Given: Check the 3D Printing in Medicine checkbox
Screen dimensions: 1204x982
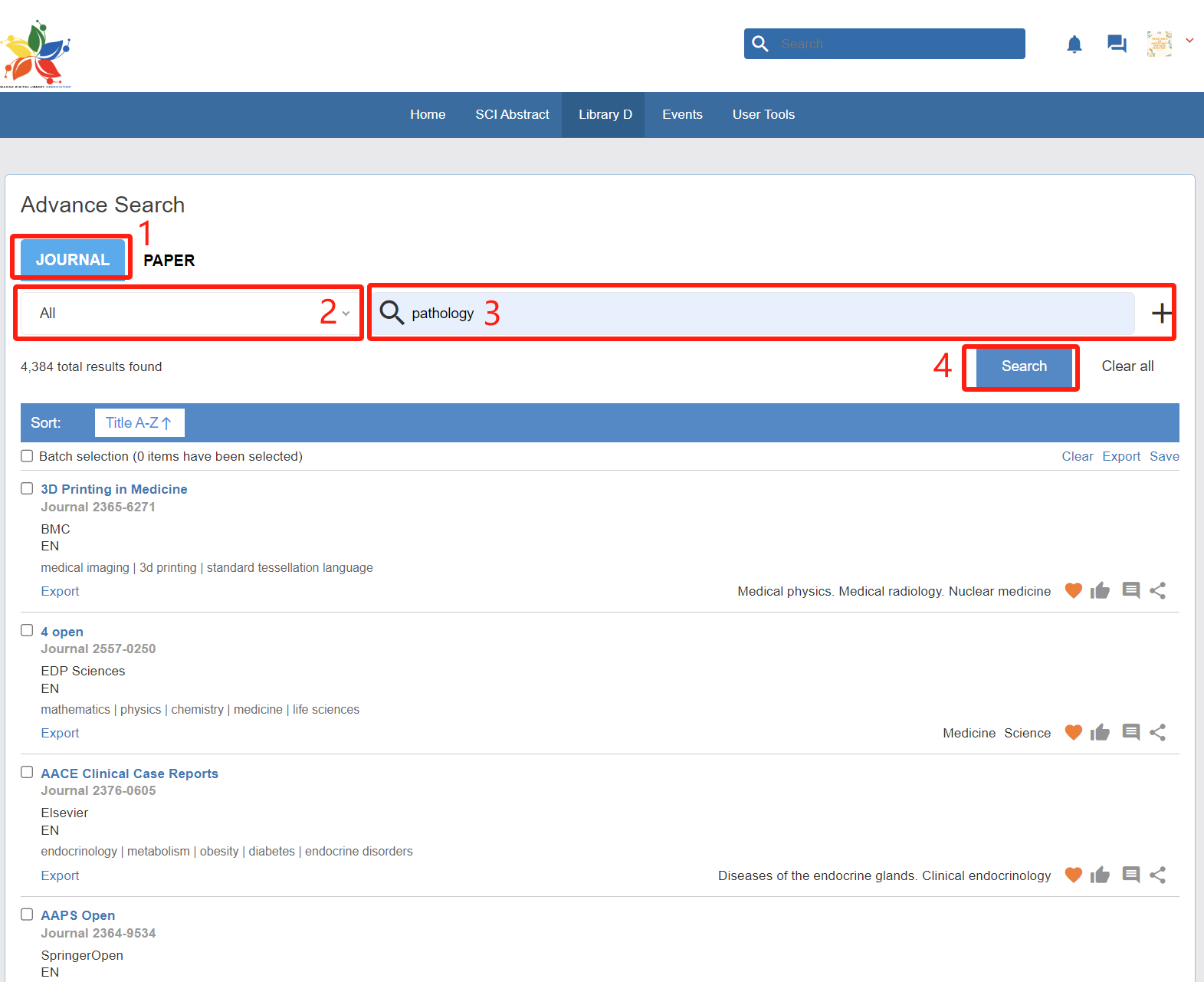Looking at the screenshot, I should click(x=27, y=488).
